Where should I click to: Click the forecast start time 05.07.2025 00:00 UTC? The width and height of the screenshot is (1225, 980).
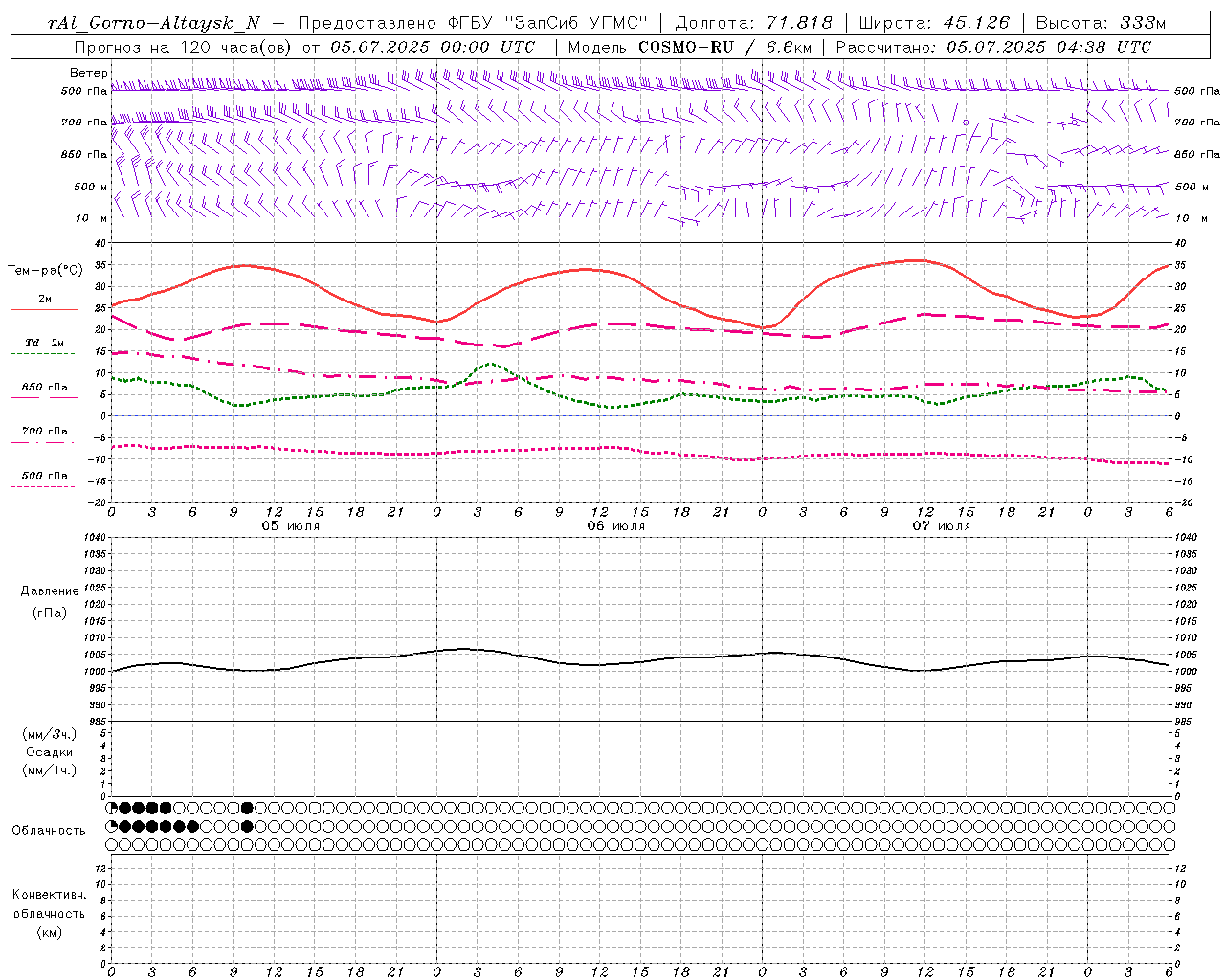[433, 47]
